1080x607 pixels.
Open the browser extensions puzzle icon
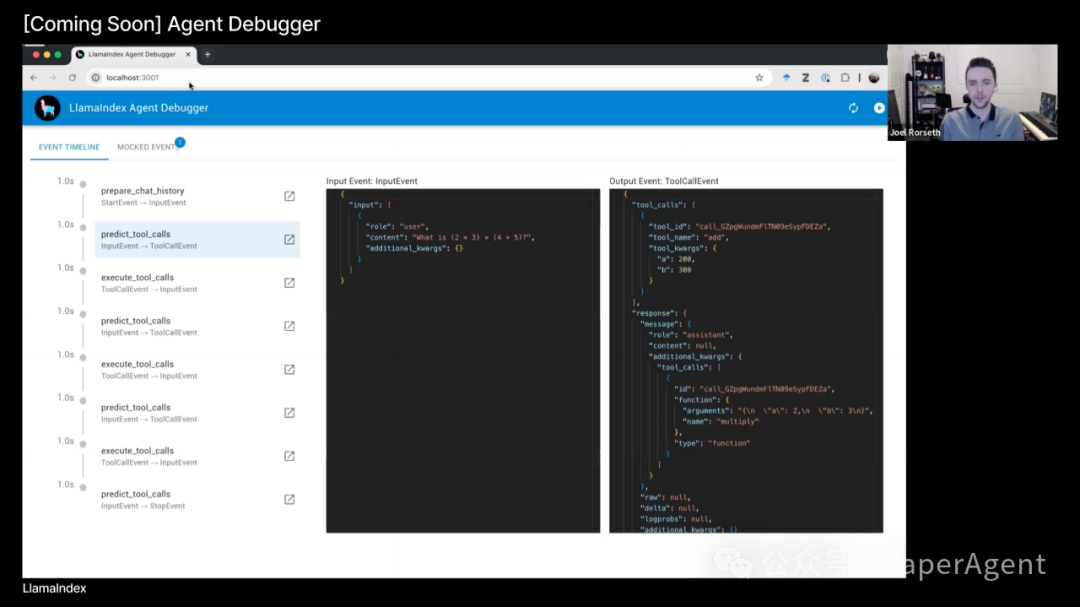coord(845,78)
